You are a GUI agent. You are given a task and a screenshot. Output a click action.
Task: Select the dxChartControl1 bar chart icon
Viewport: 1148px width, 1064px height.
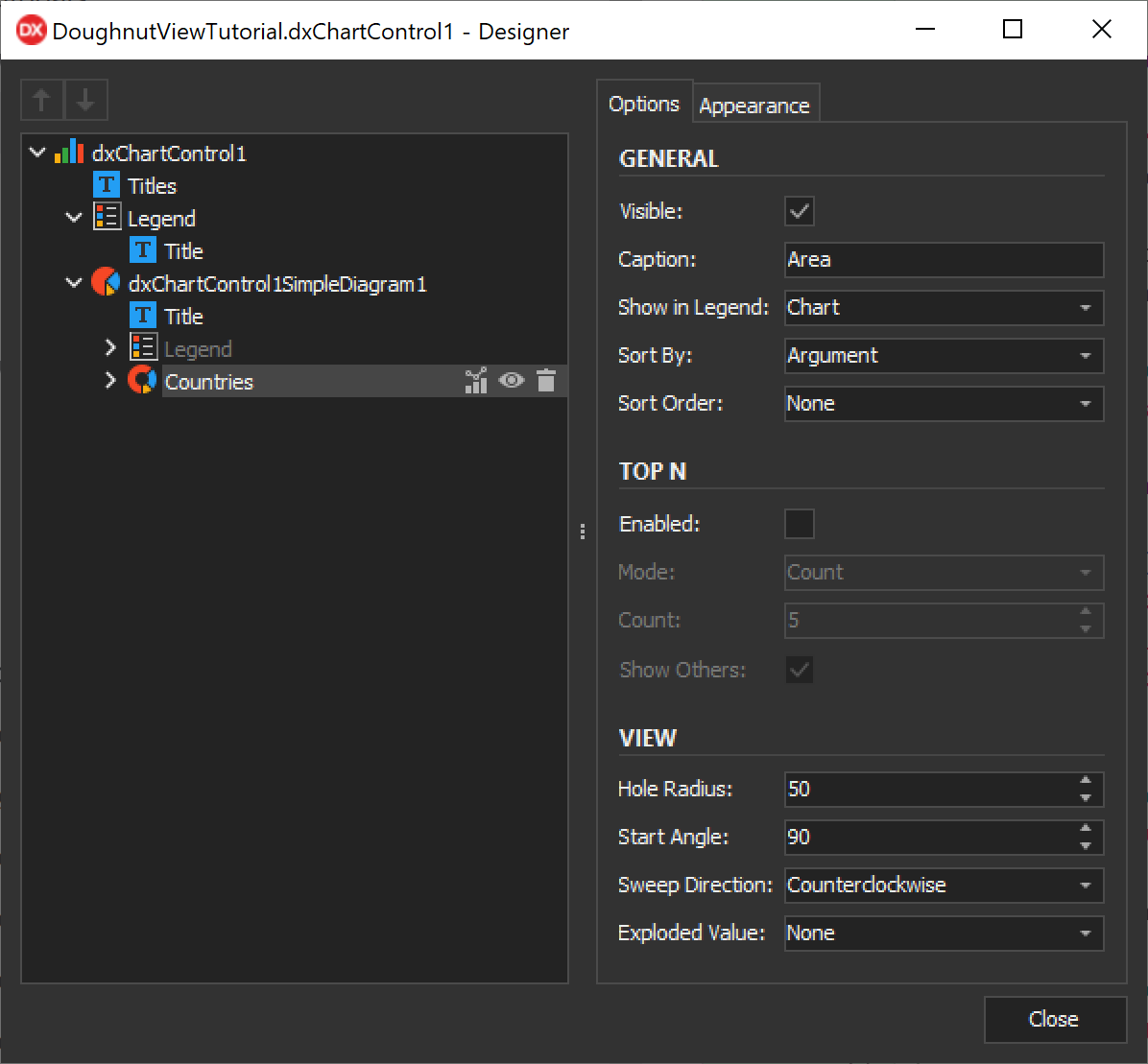tap(69, 153)
